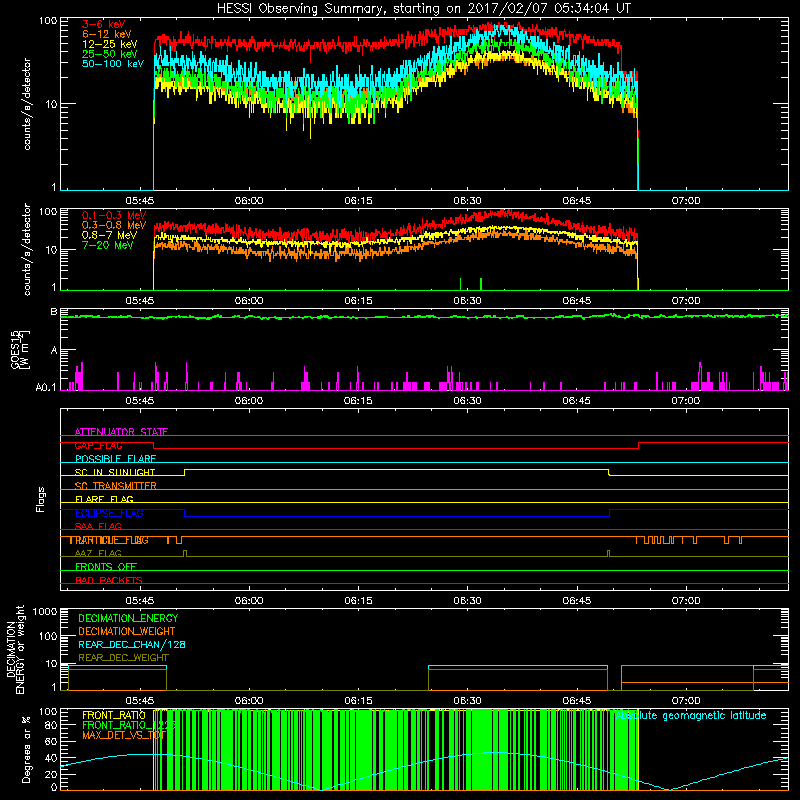
Task: Click the 0.3-0.8 MeV legend label
Action: 114,225
